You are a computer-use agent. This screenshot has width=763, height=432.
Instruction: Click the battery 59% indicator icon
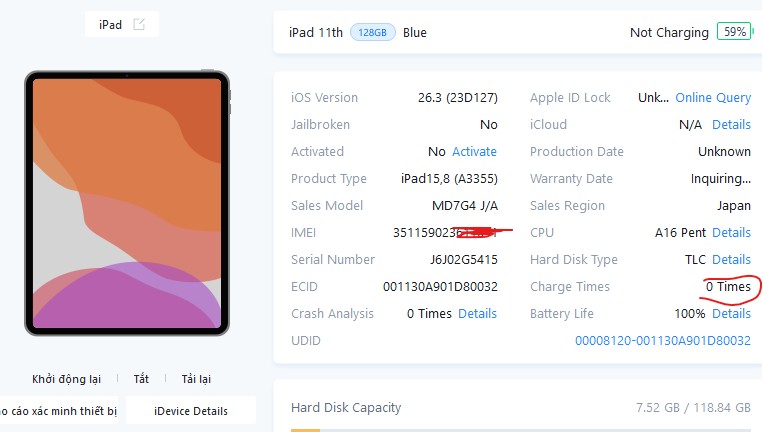tap(735, 32)
